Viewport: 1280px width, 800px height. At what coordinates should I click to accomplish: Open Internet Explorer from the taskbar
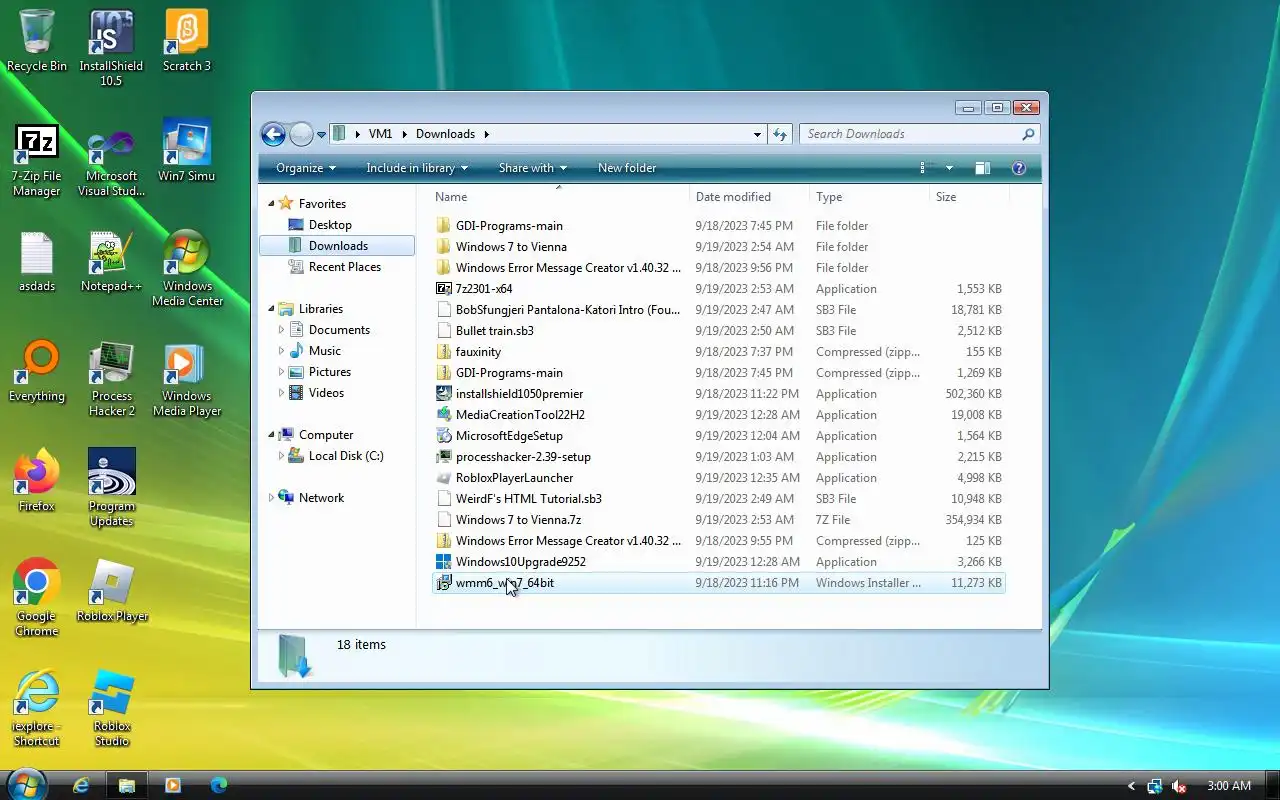pyautogui.click(x=82, y=785)
